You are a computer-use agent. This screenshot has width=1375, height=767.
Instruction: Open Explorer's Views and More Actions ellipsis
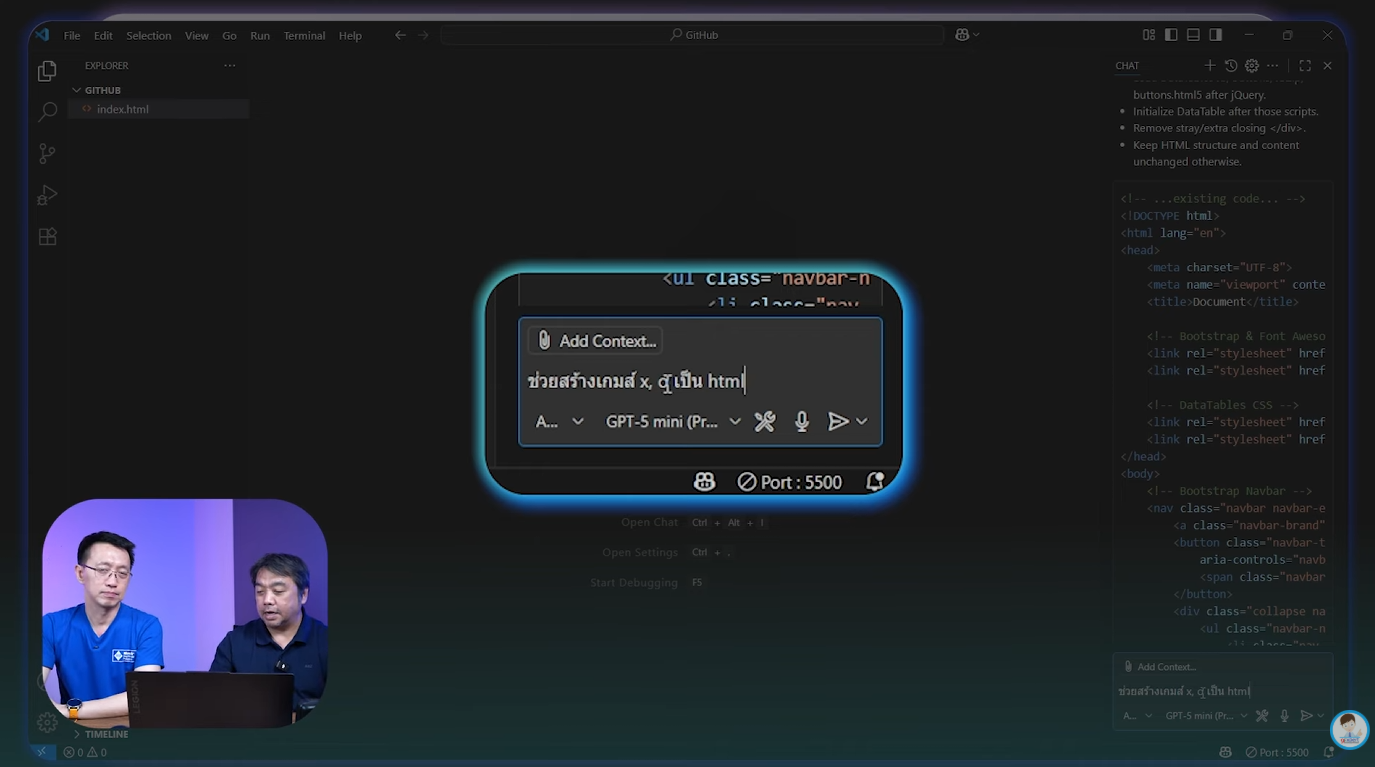(x=230, y=65)
